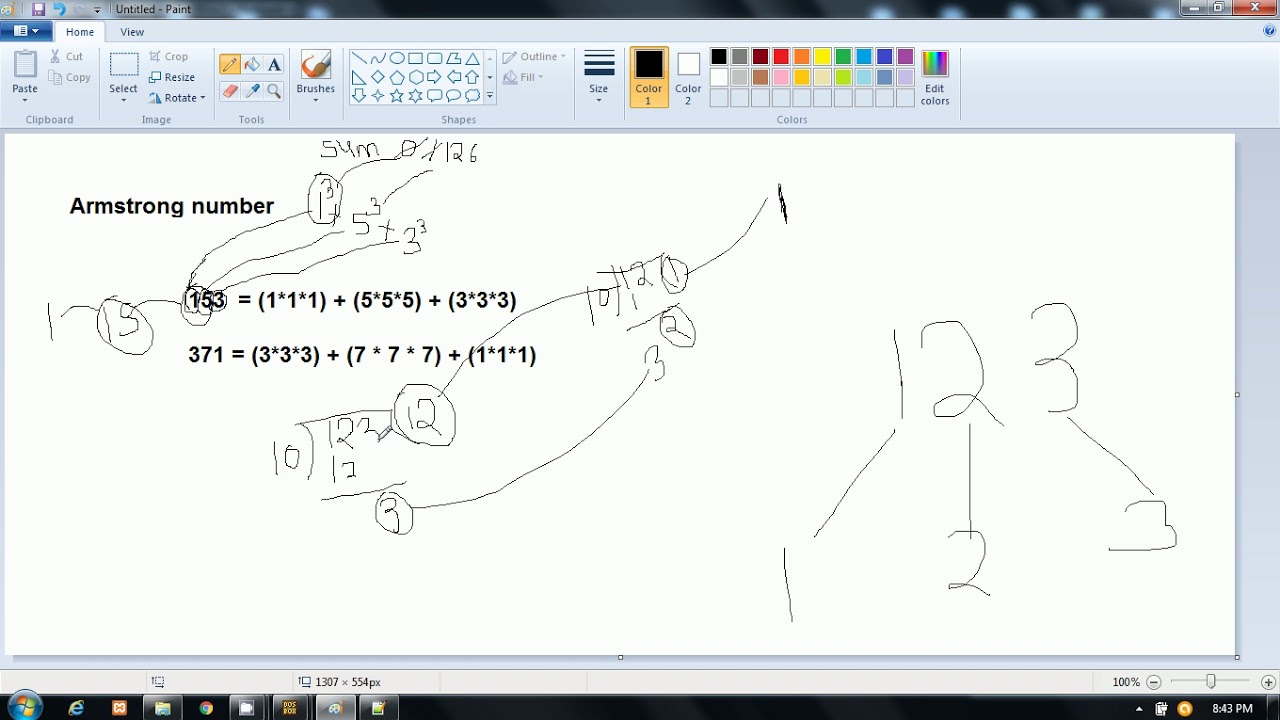Choose the Cloud callout shape
This screenshot has width=1280, height=720.
click(x=473, y=96)
